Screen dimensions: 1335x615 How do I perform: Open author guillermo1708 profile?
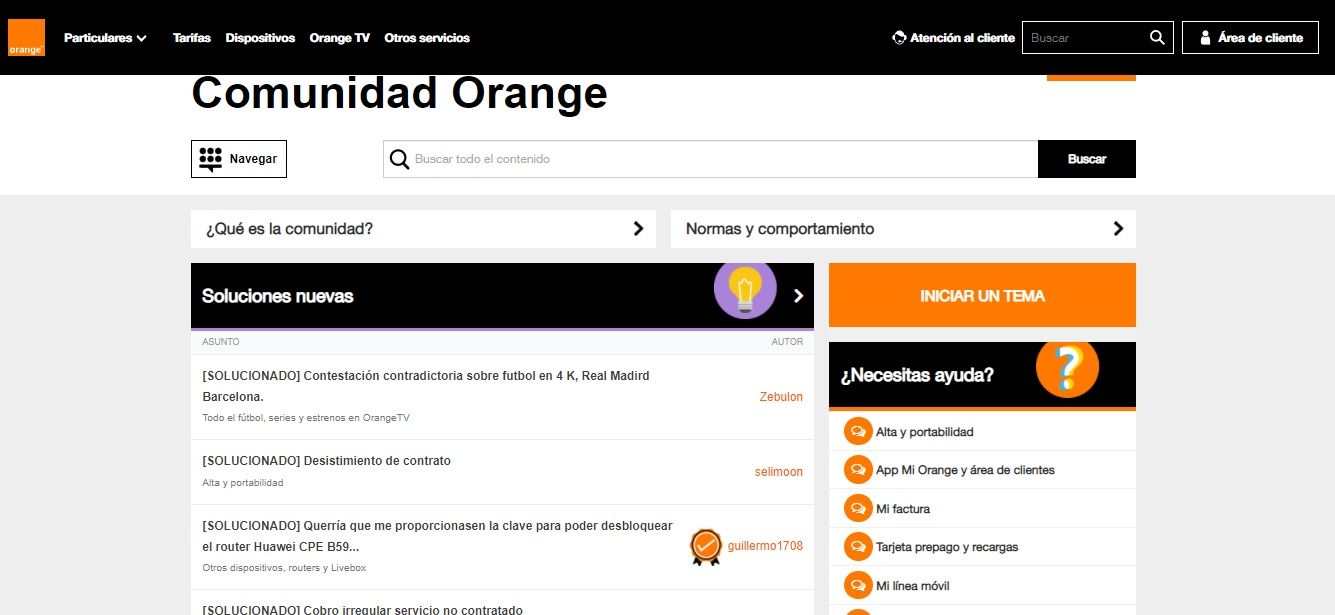765,546
